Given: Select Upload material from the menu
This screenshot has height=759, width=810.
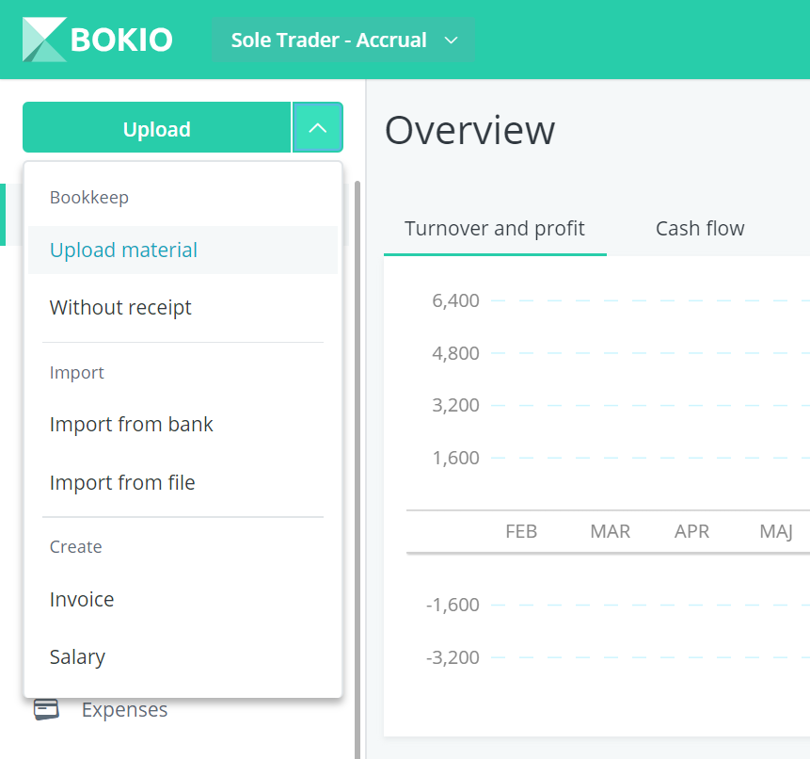Looking at the screenshot, I should (x=183, y=250).
